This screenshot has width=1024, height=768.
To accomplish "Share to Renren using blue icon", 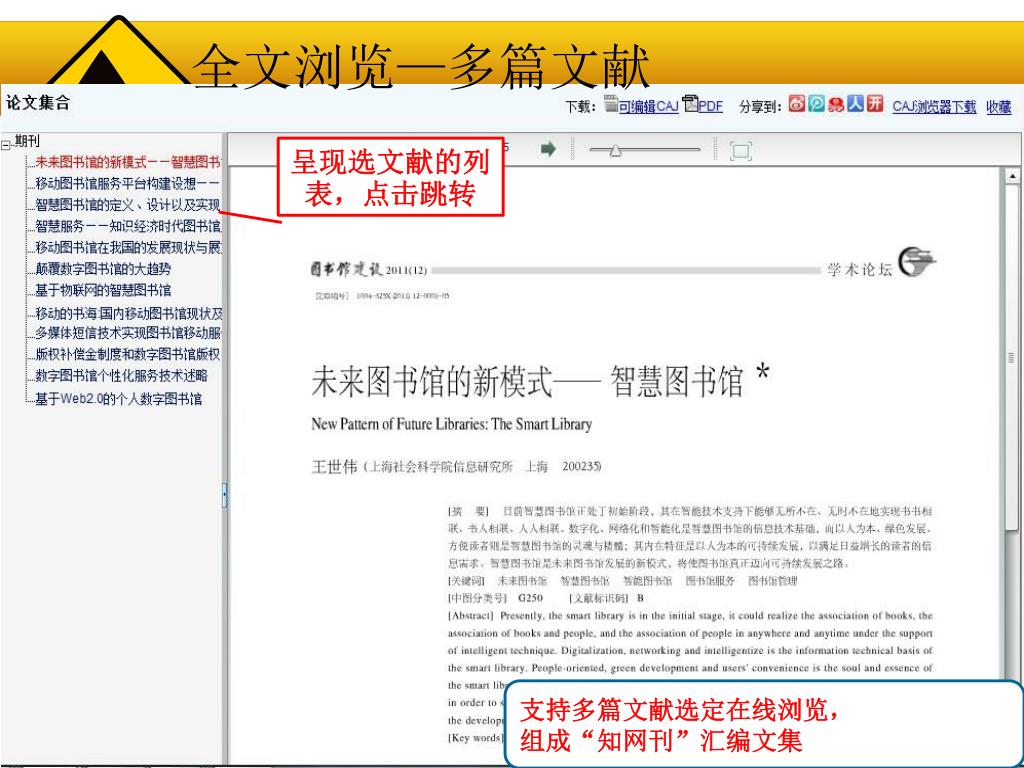I will pyautogui.click(x=851, y=106).
